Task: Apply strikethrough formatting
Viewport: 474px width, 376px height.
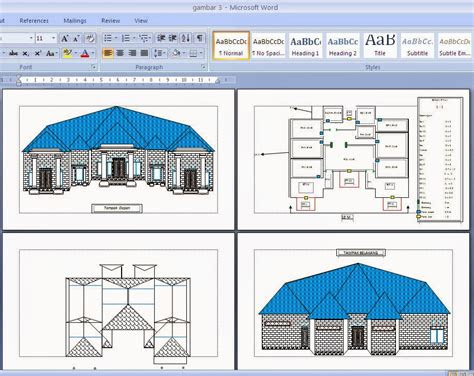Action: 13,53
